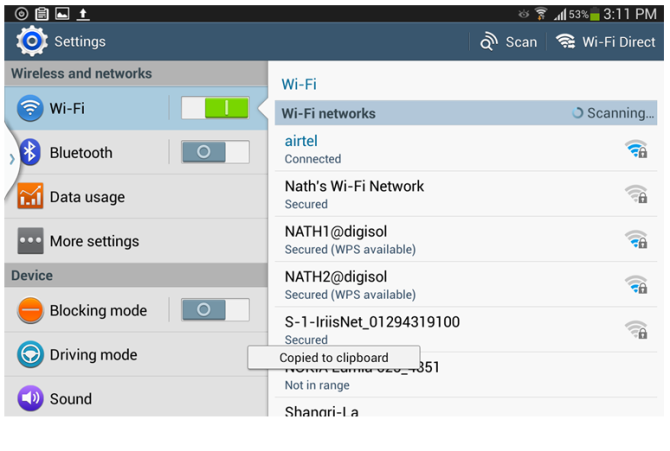Viewport: 670px width, 451px height.
Task: Tap the Device section header
Action: 136,275
